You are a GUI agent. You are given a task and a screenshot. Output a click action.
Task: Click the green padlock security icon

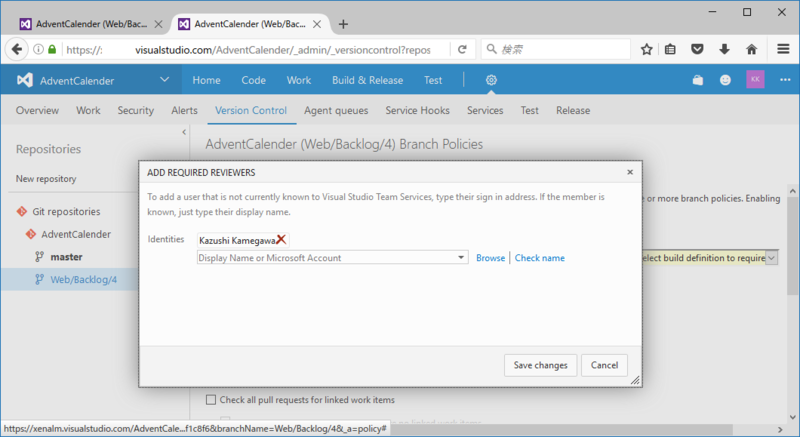click(52, 49)
